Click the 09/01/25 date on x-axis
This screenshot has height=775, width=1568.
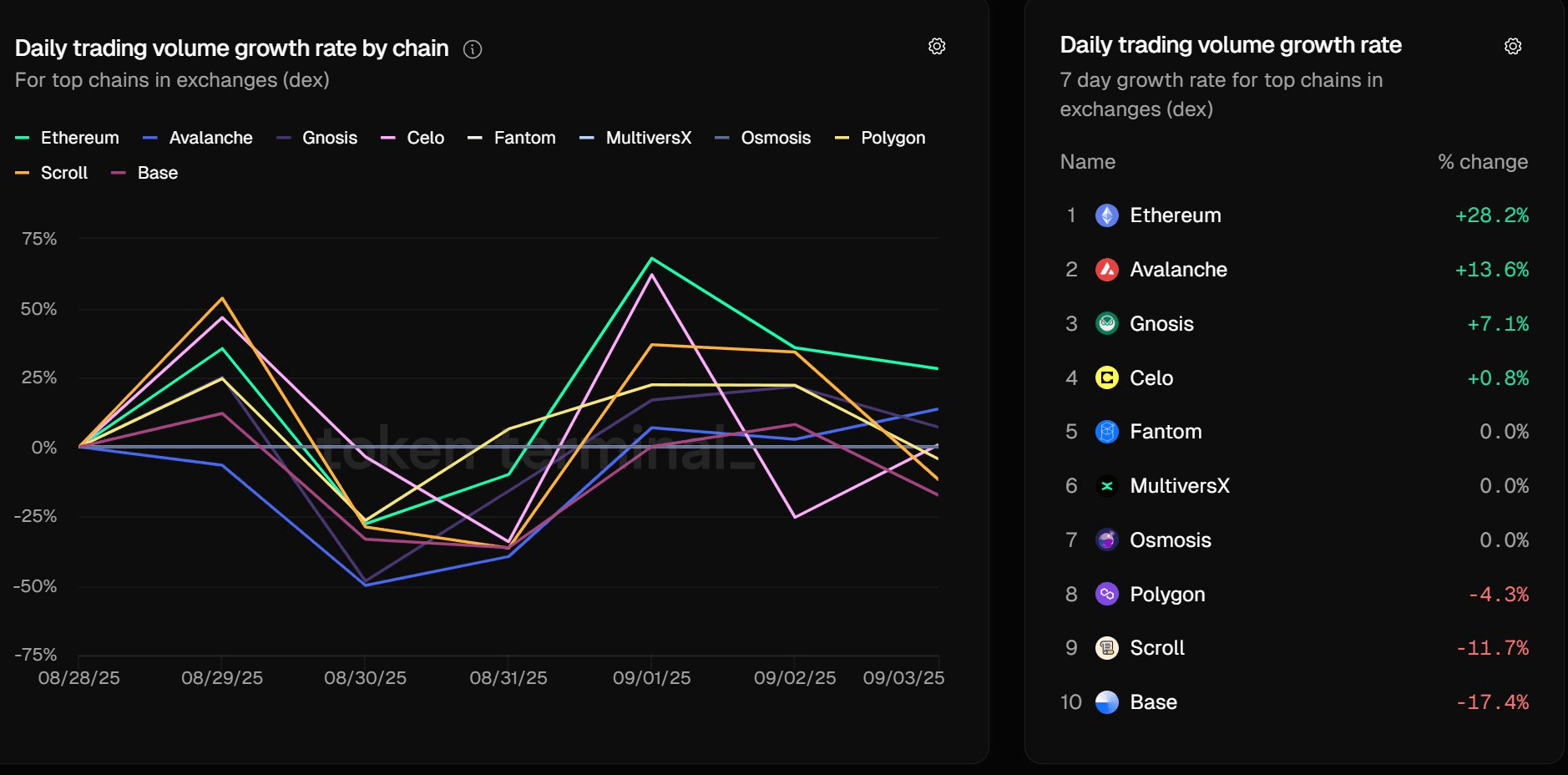tap(652, 678)
